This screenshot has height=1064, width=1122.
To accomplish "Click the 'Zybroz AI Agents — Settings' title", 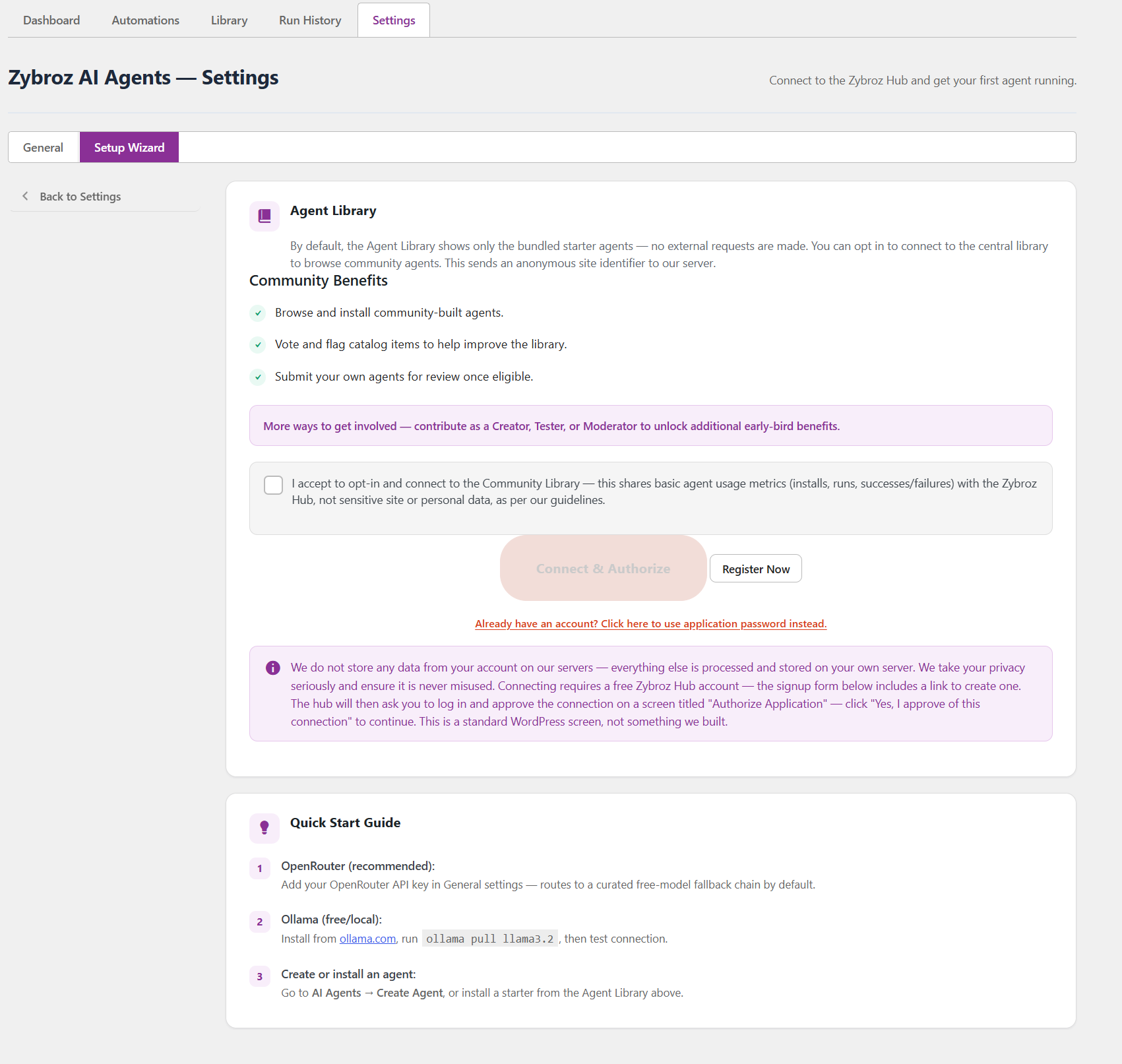I will [143, 78].
